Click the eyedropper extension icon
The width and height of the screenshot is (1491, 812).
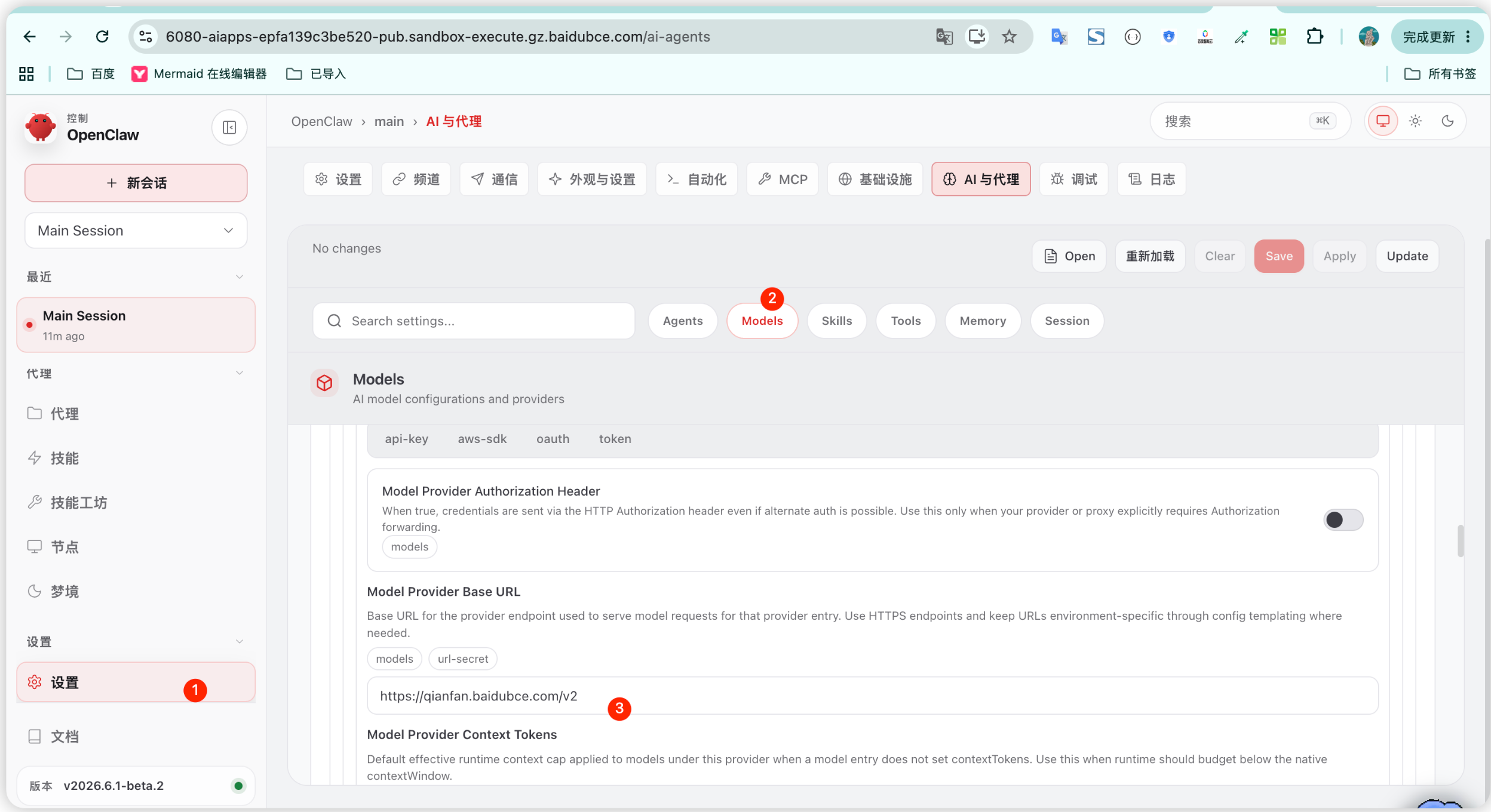(x=1241, y=37)
